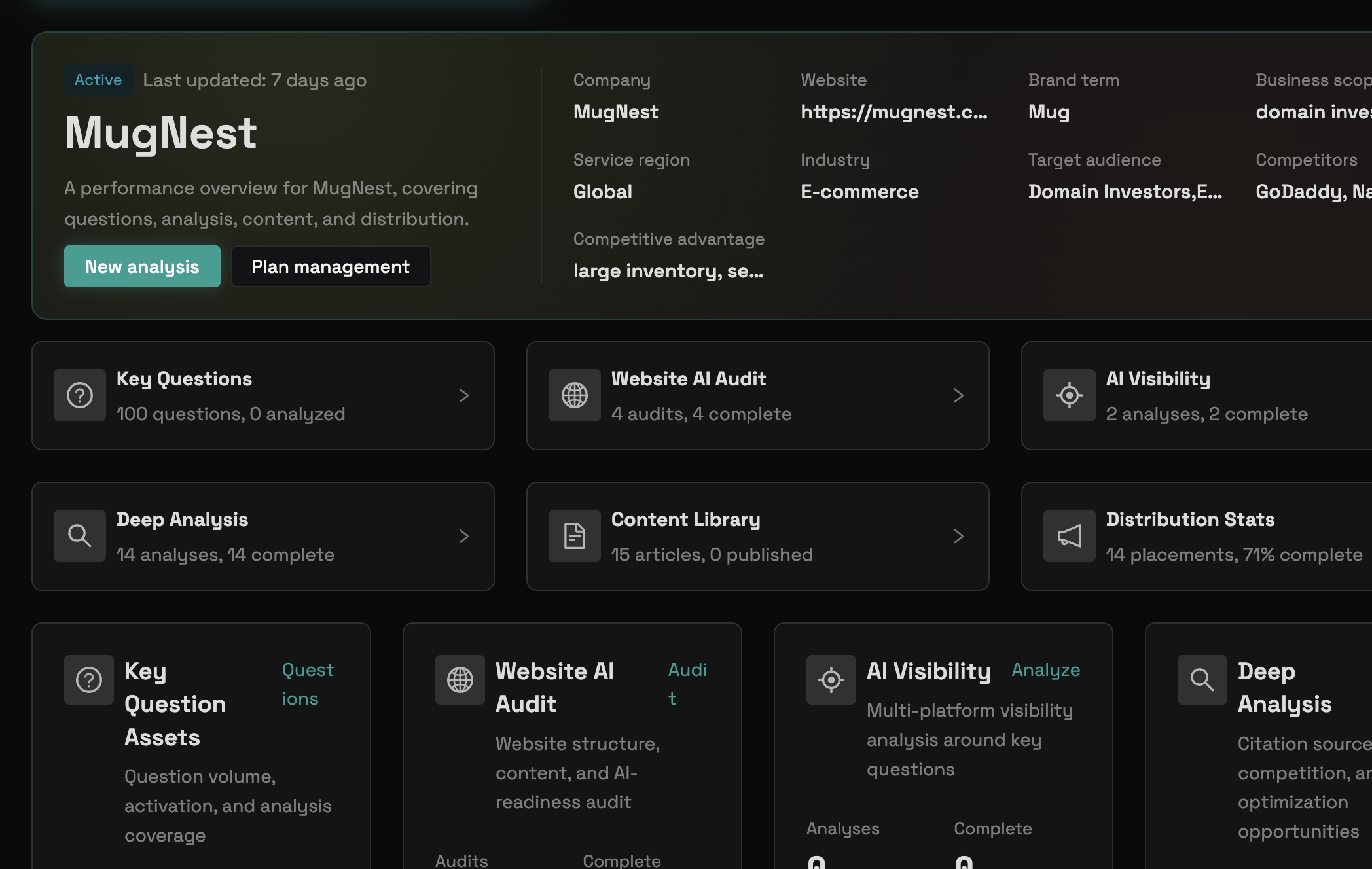Open Plan management
Viewport: 1372px width, 869px height.
pos(331,266)
